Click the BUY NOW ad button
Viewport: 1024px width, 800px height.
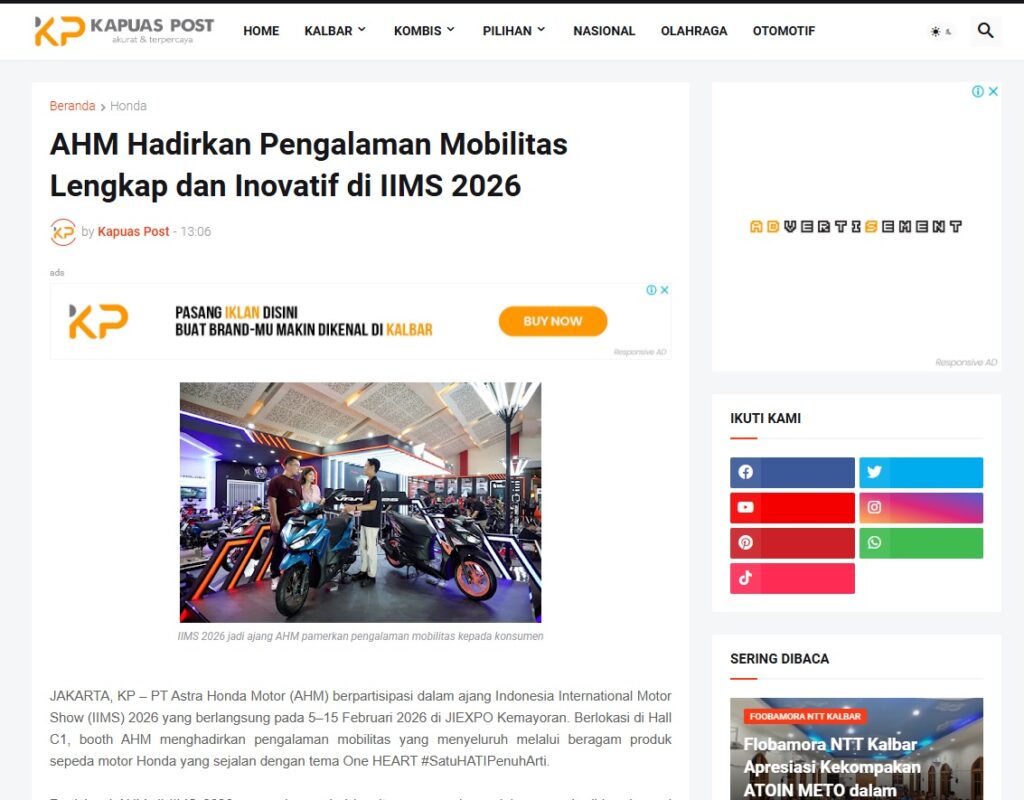click(x=552, y=321)
